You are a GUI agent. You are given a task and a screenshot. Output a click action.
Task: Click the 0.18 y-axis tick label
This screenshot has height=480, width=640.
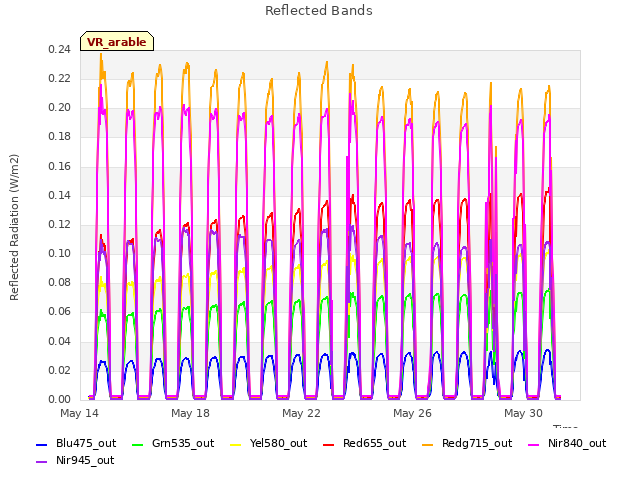point(60,137)
